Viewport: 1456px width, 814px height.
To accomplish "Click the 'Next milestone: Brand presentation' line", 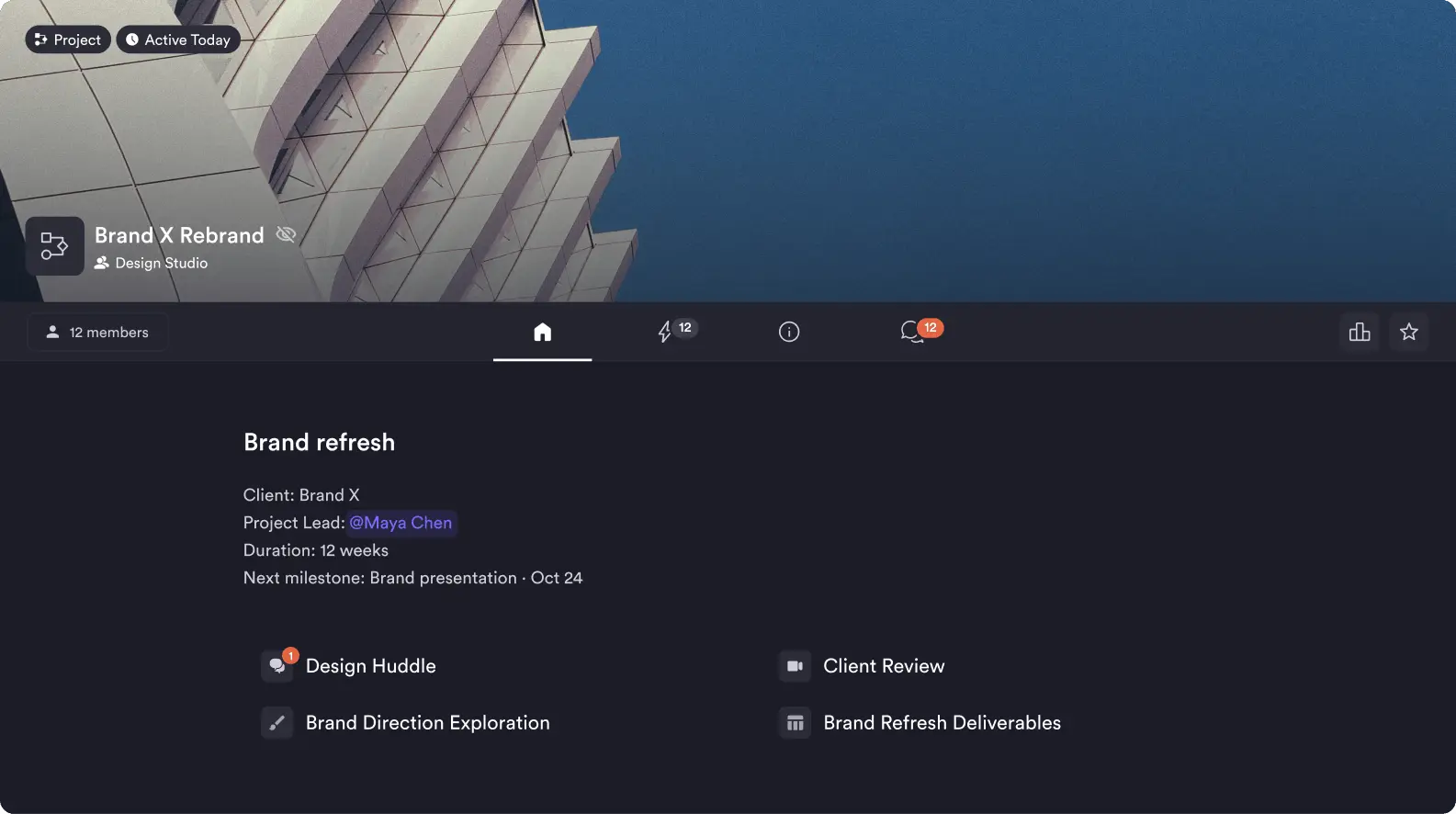I will tap(413, 578).
